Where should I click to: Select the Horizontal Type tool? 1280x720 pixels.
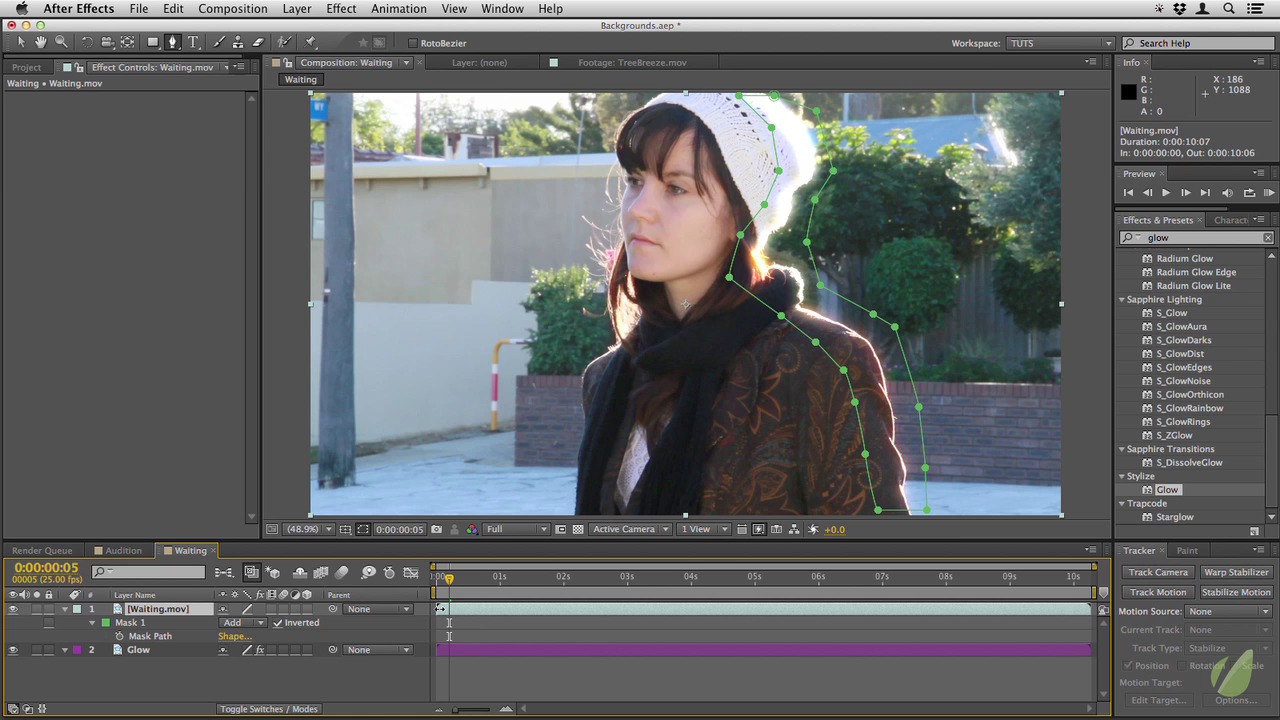(193, 42)
